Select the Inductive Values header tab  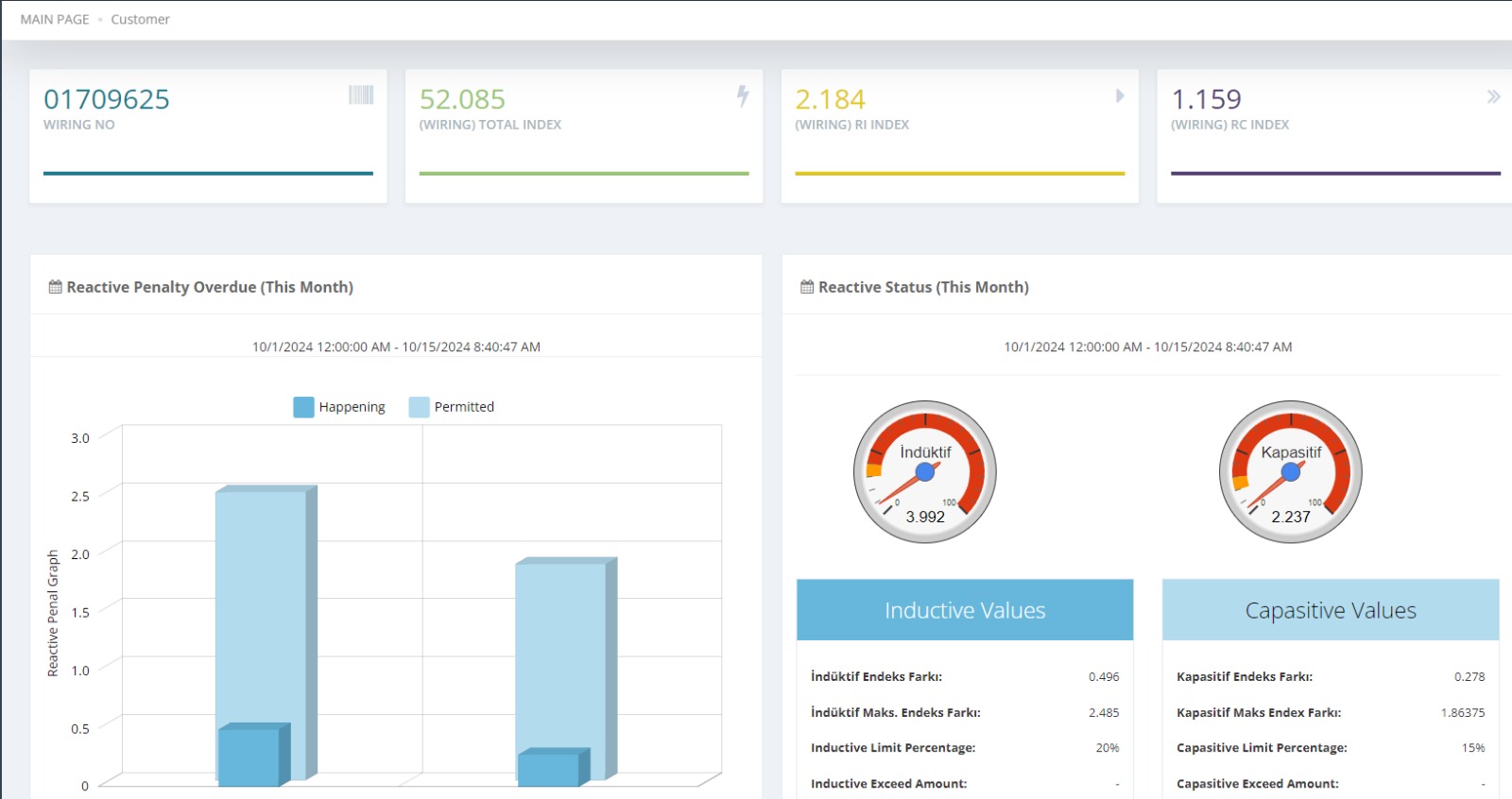(965, 610)
